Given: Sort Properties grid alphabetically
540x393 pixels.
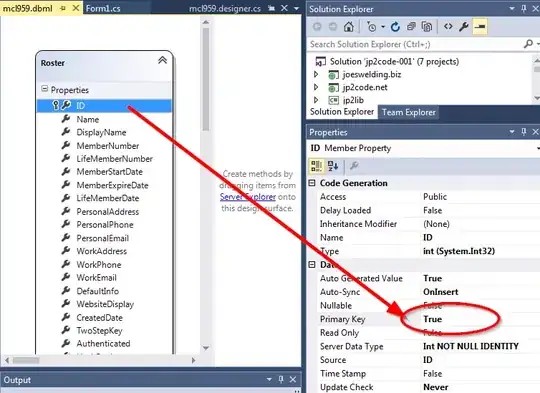Looking at the screenshot, I should [x=333, y=166].
